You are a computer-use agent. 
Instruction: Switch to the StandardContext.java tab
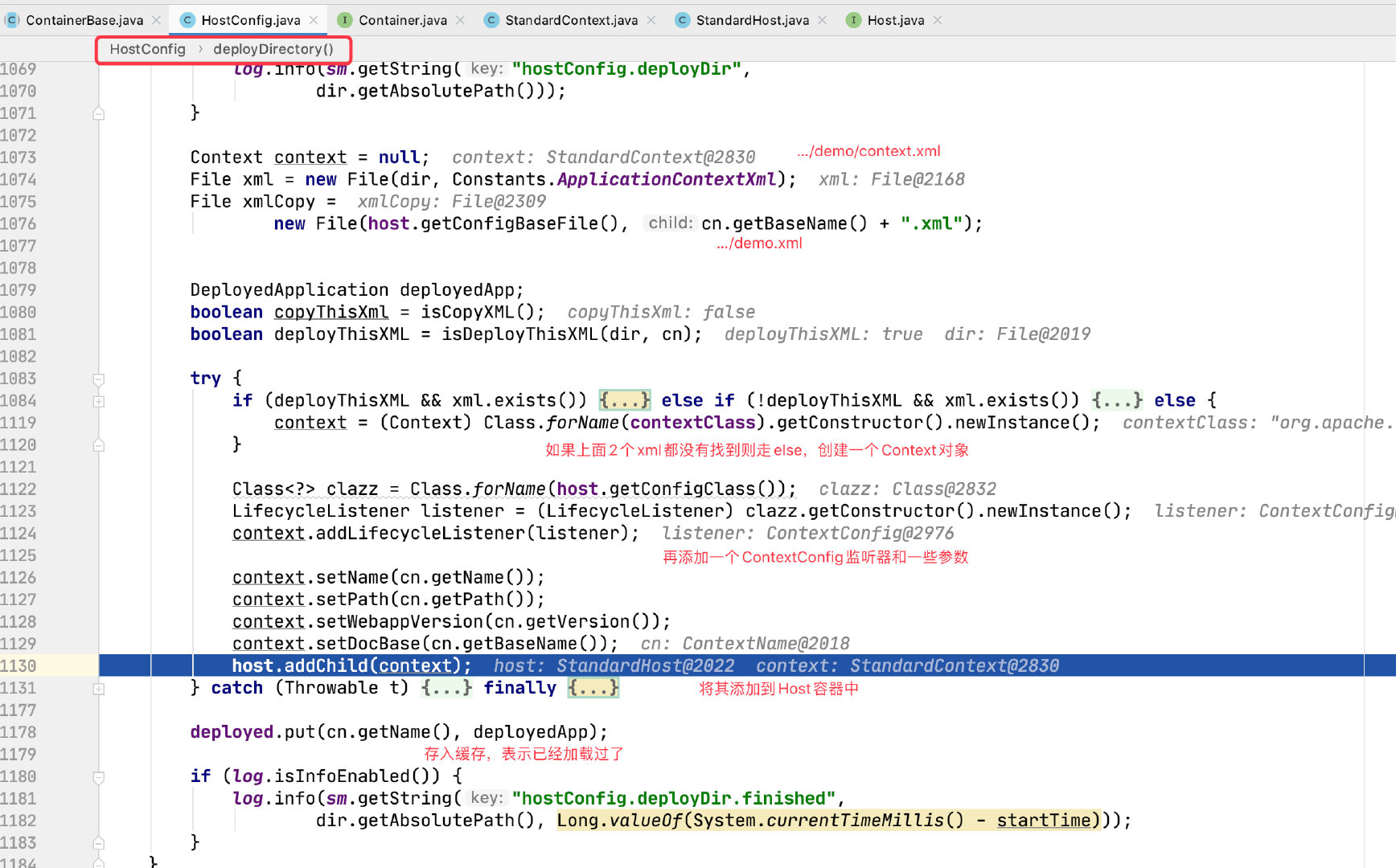click(x=571, y=20)
